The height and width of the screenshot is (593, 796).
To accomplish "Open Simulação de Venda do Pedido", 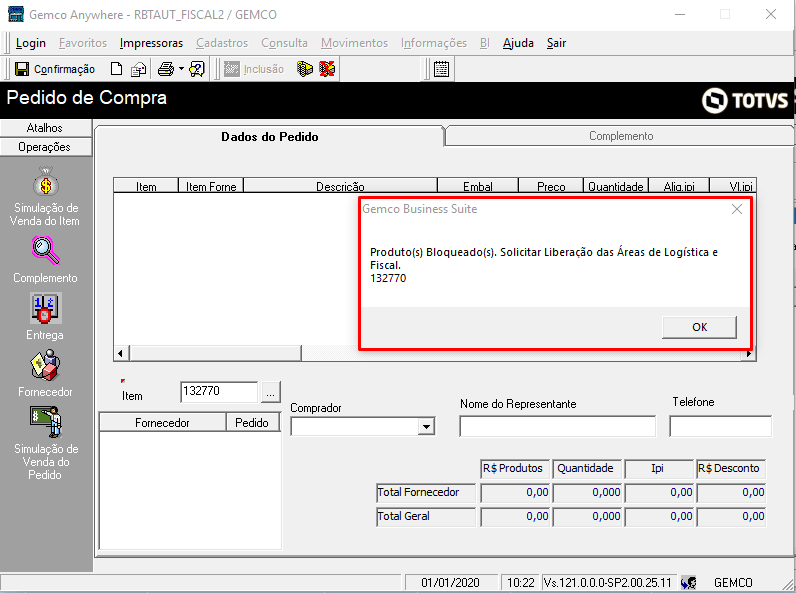I will (x=46, y=421).
